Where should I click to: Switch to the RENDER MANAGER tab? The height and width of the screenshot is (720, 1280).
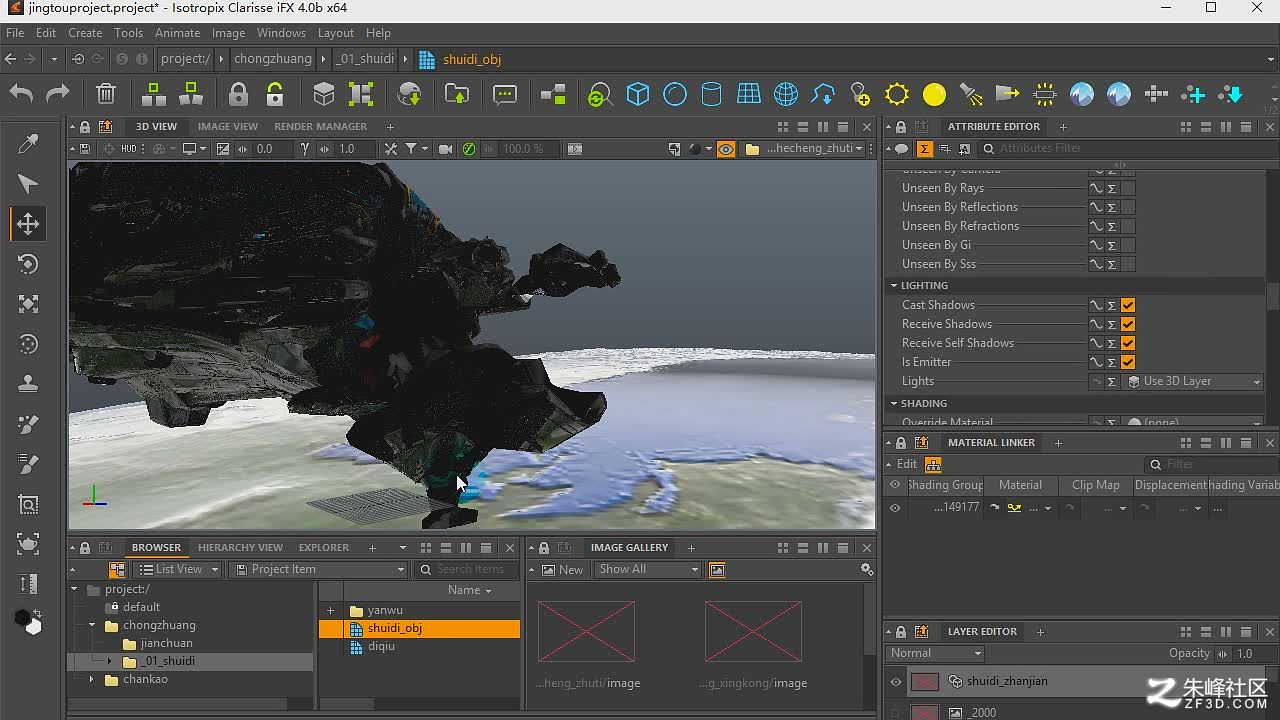(x=320, y=127)
